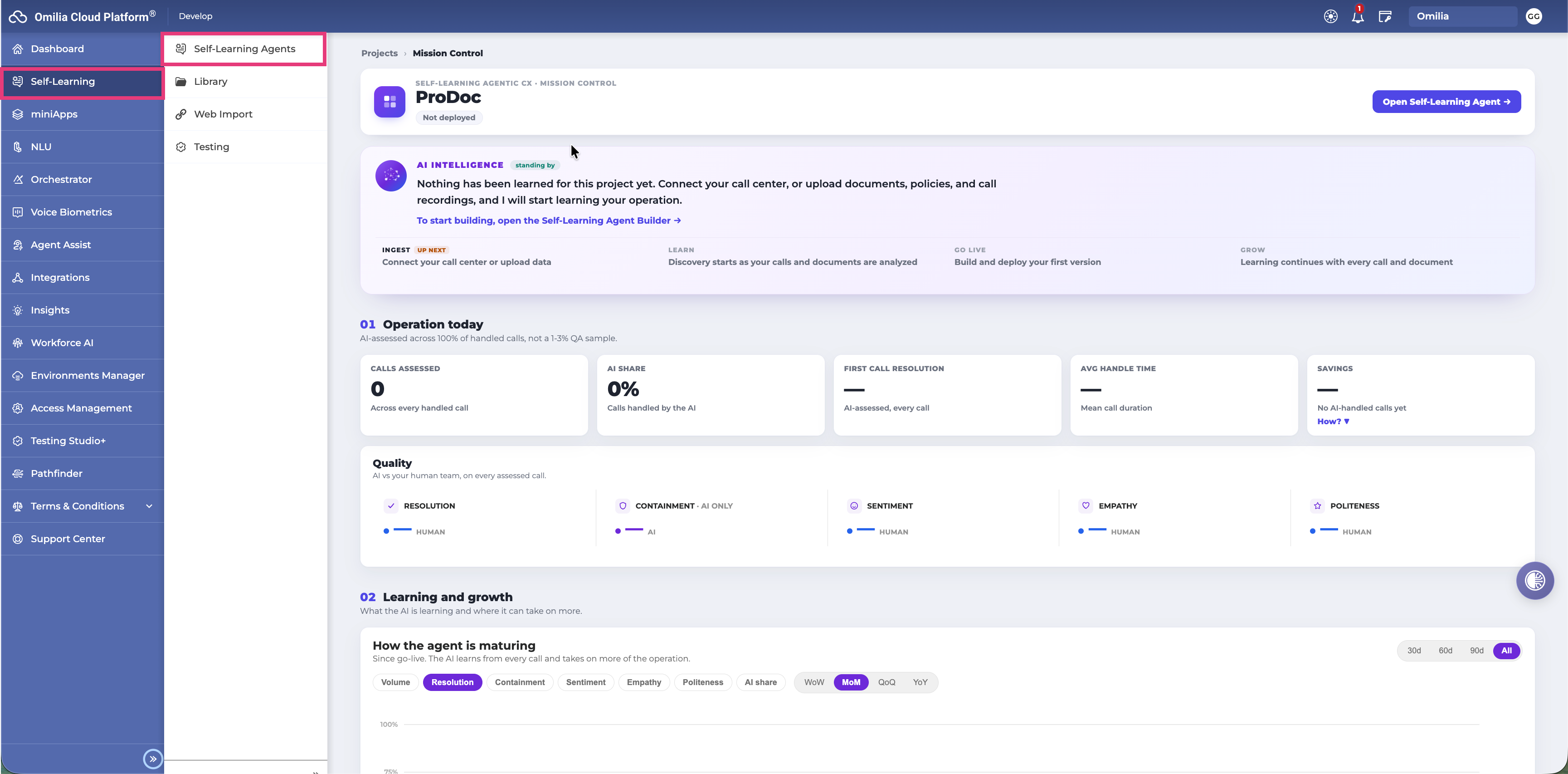Select the 60d time range

1445,651
